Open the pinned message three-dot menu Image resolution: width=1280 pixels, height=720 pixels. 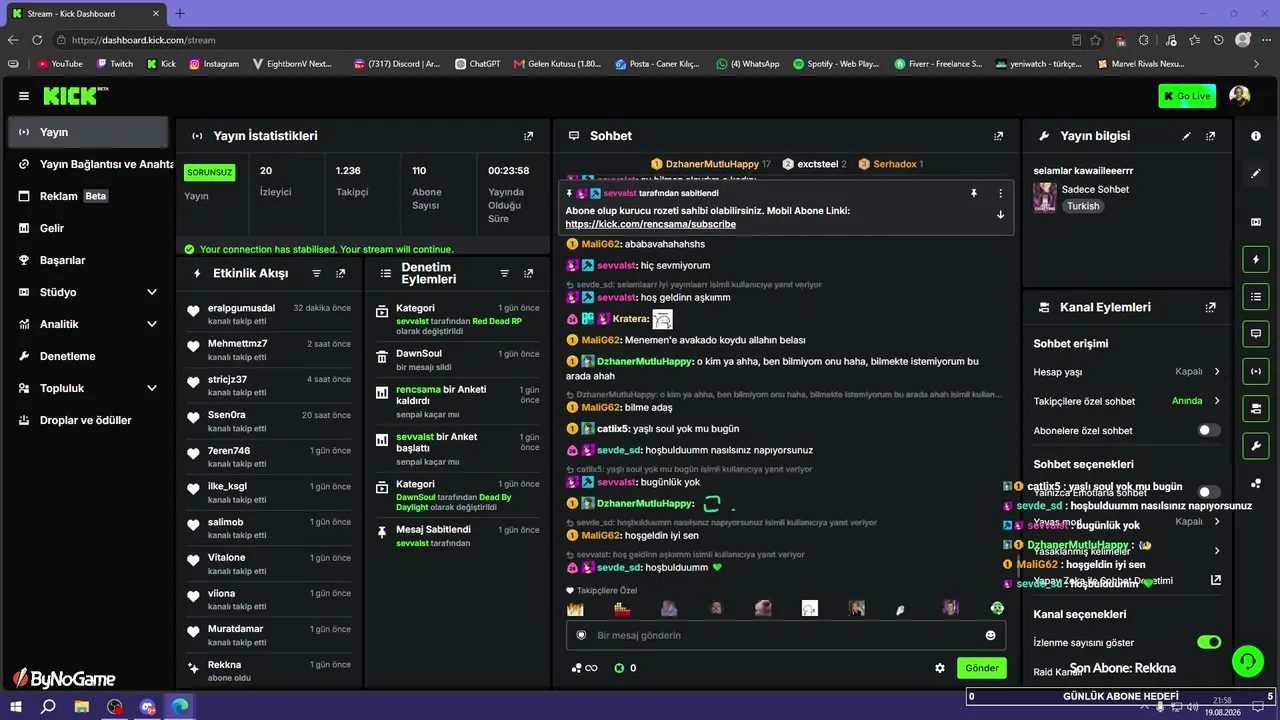pyautogui.click(x=1000, y=193)
